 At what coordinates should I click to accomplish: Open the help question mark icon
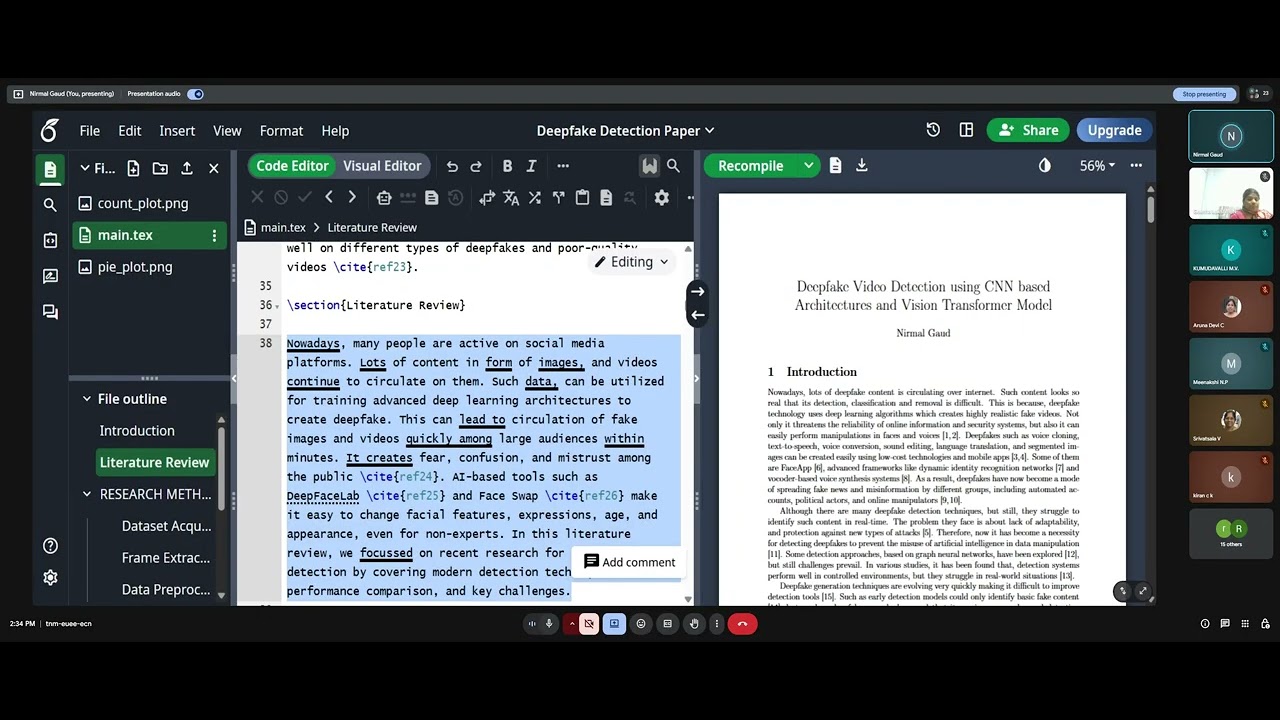click(x=50, y=546)
